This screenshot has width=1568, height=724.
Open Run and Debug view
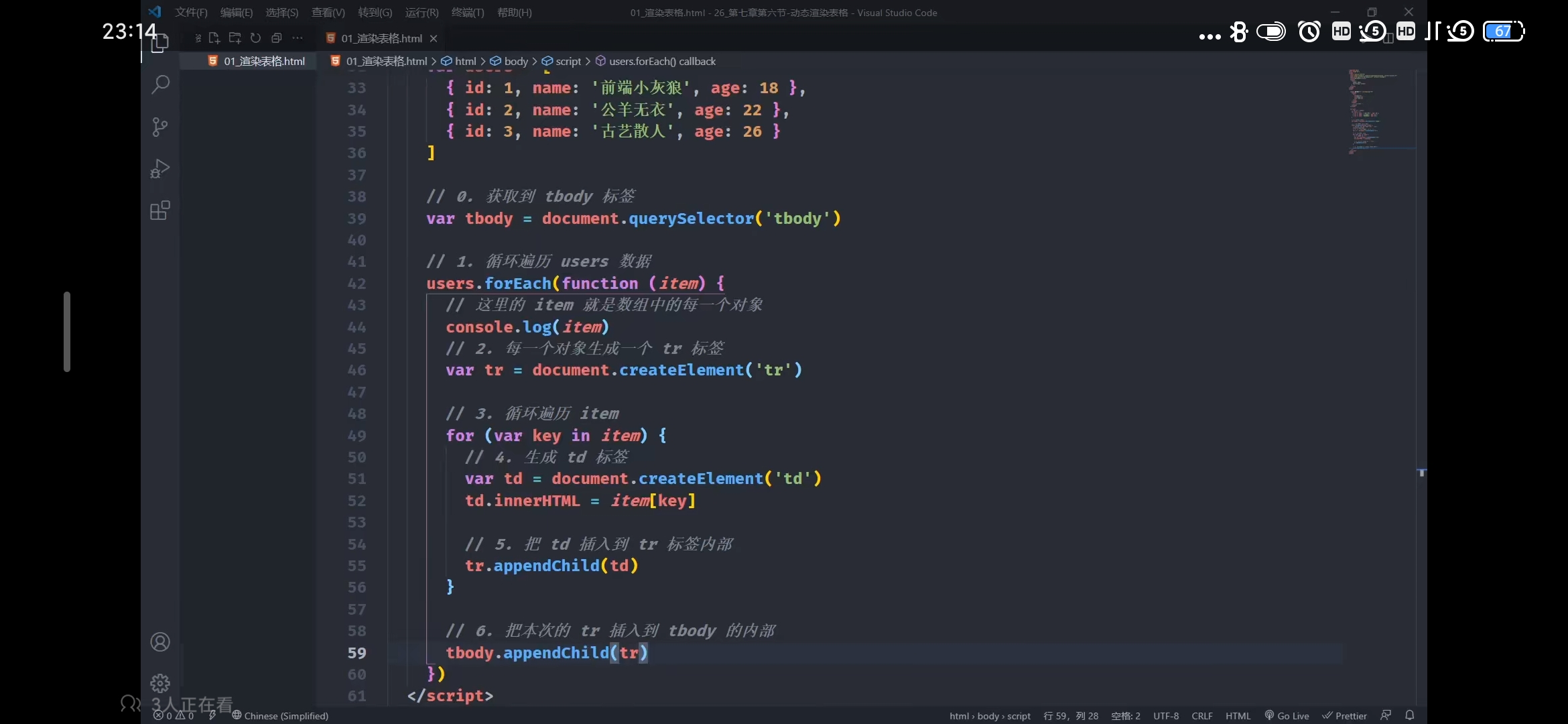point(160,168)
